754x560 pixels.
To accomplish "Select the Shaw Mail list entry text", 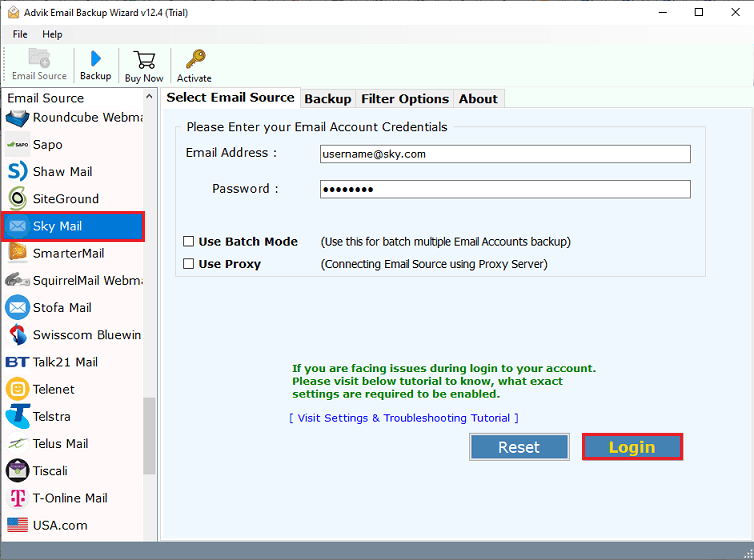I will pyautogui.click(x=63, y=172).
